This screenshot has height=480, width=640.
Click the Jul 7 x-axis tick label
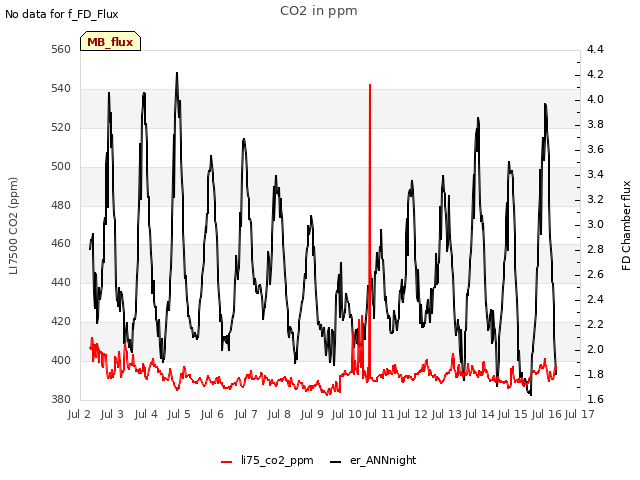coord(246,414)
